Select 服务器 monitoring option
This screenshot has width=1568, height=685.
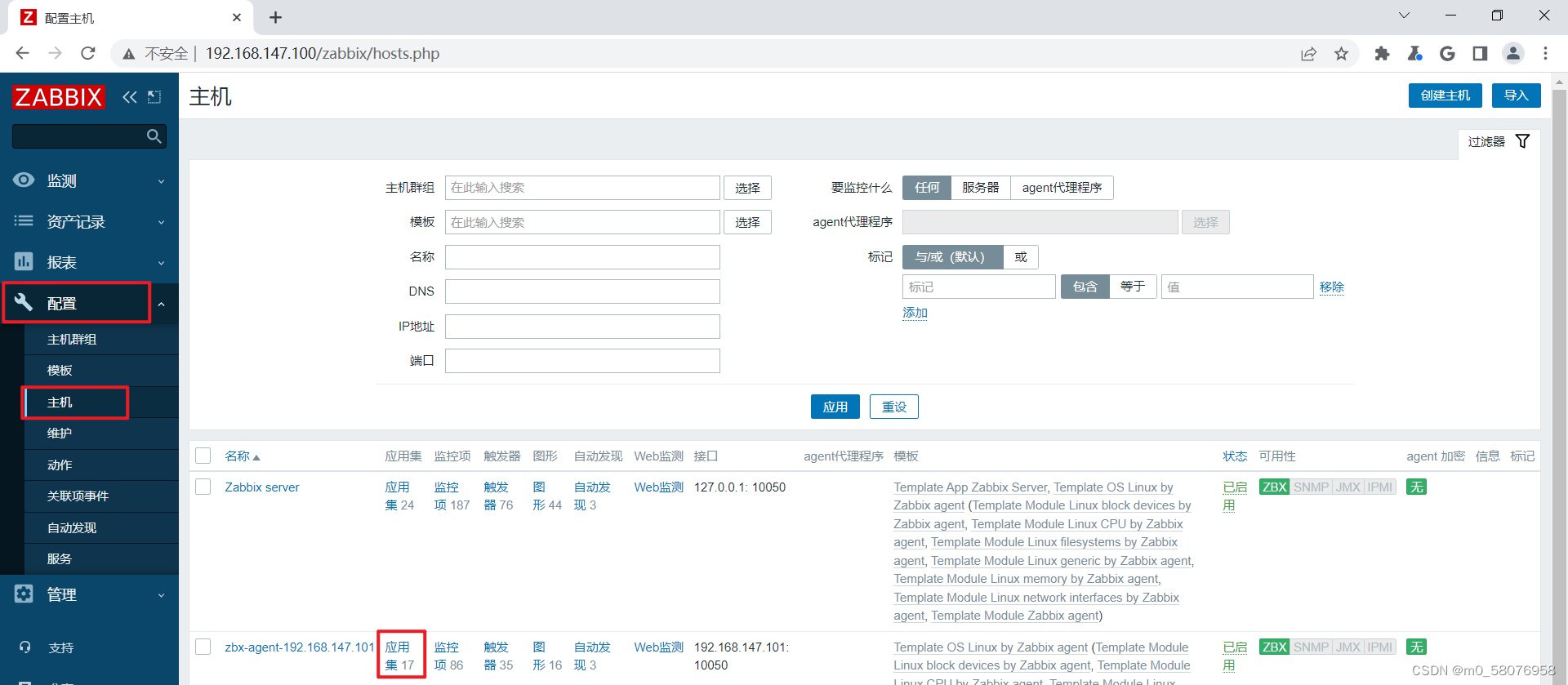(x=981, y=188)
